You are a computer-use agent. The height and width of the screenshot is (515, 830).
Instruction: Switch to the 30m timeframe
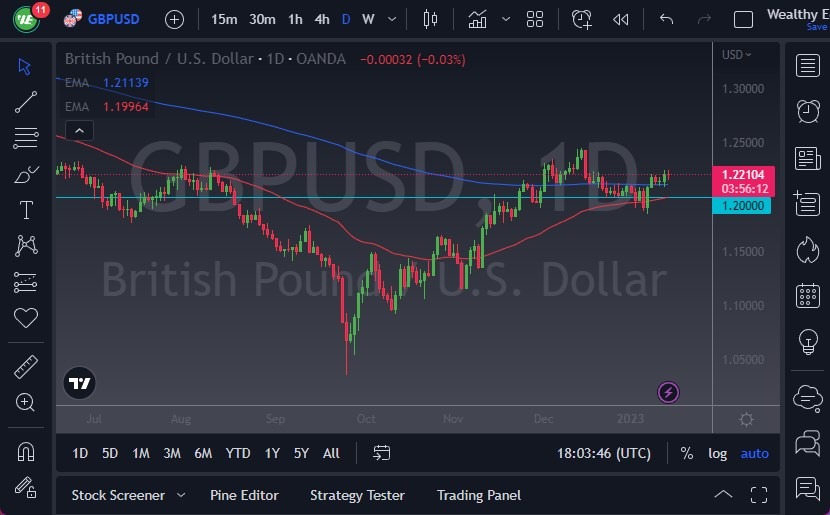(x=262, y=20)
